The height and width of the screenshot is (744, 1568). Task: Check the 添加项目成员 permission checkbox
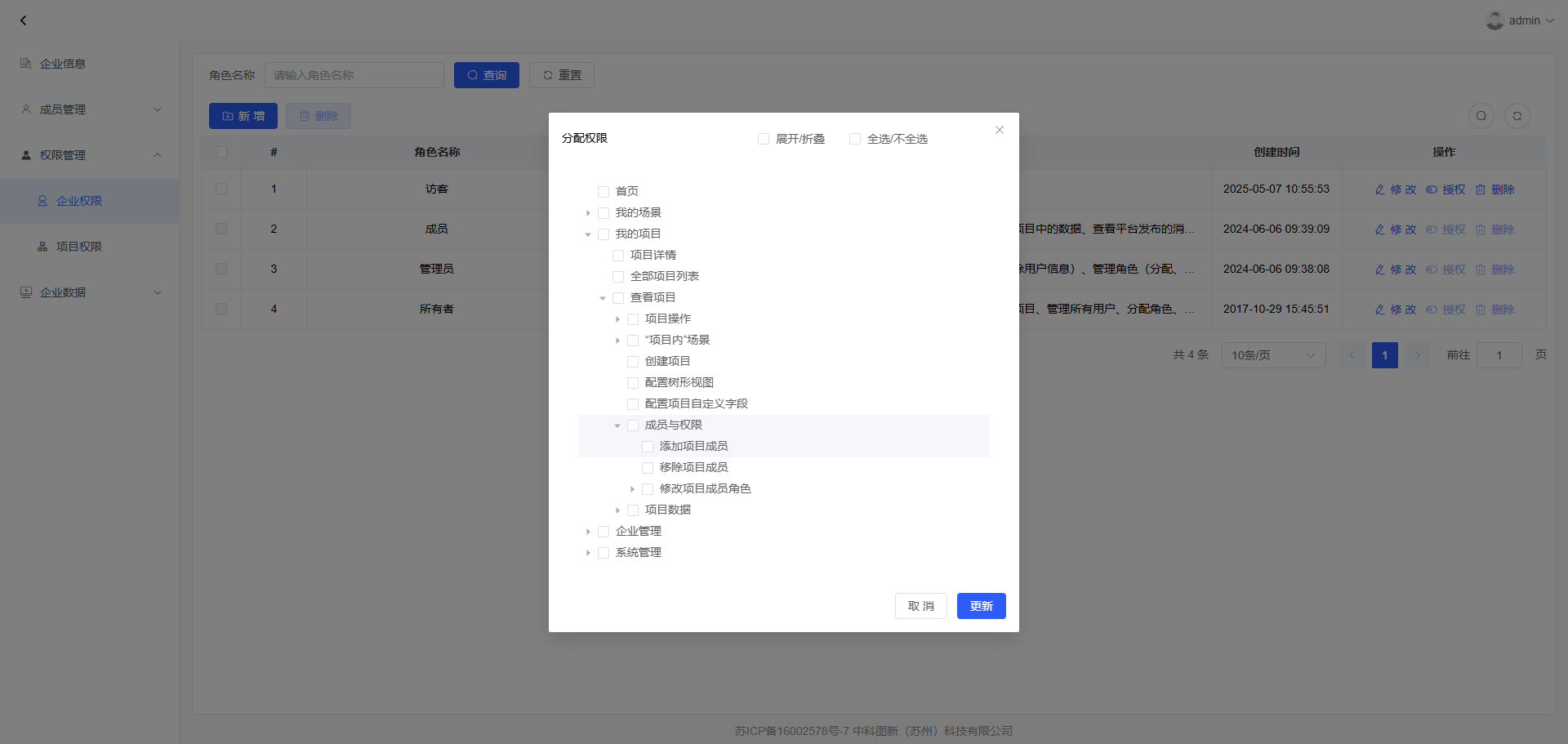pyautogui.click(x=648, y=447)
